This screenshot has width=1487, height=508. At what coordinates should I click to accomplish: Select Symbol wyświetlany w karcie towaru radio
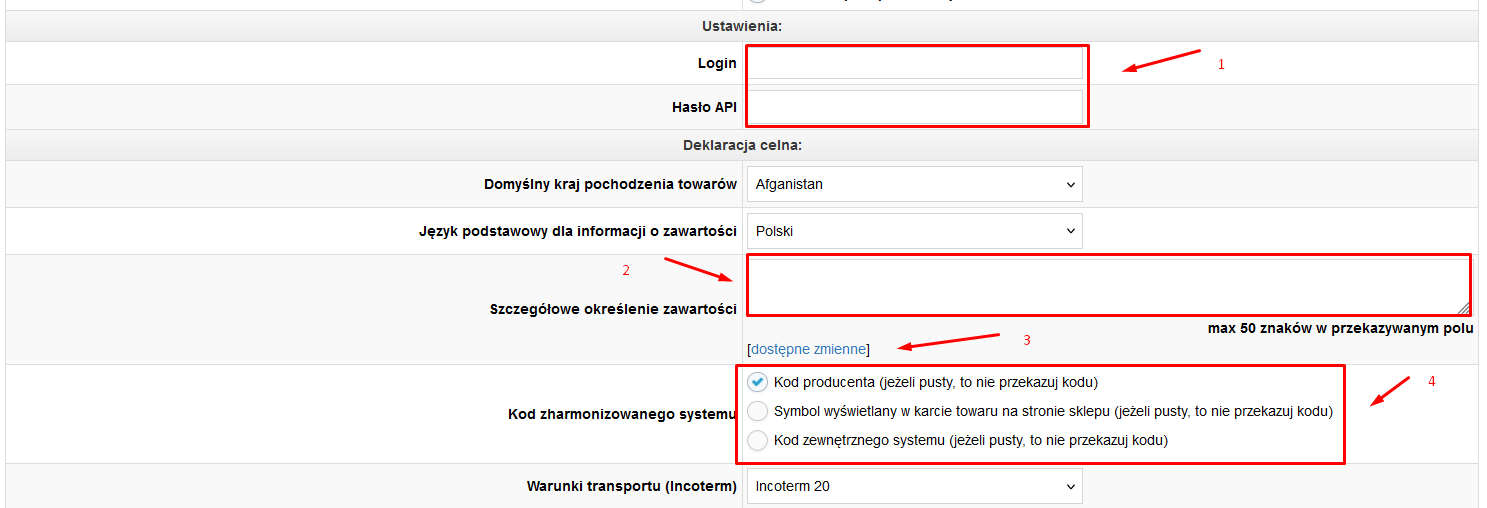[x=758, y=411]
